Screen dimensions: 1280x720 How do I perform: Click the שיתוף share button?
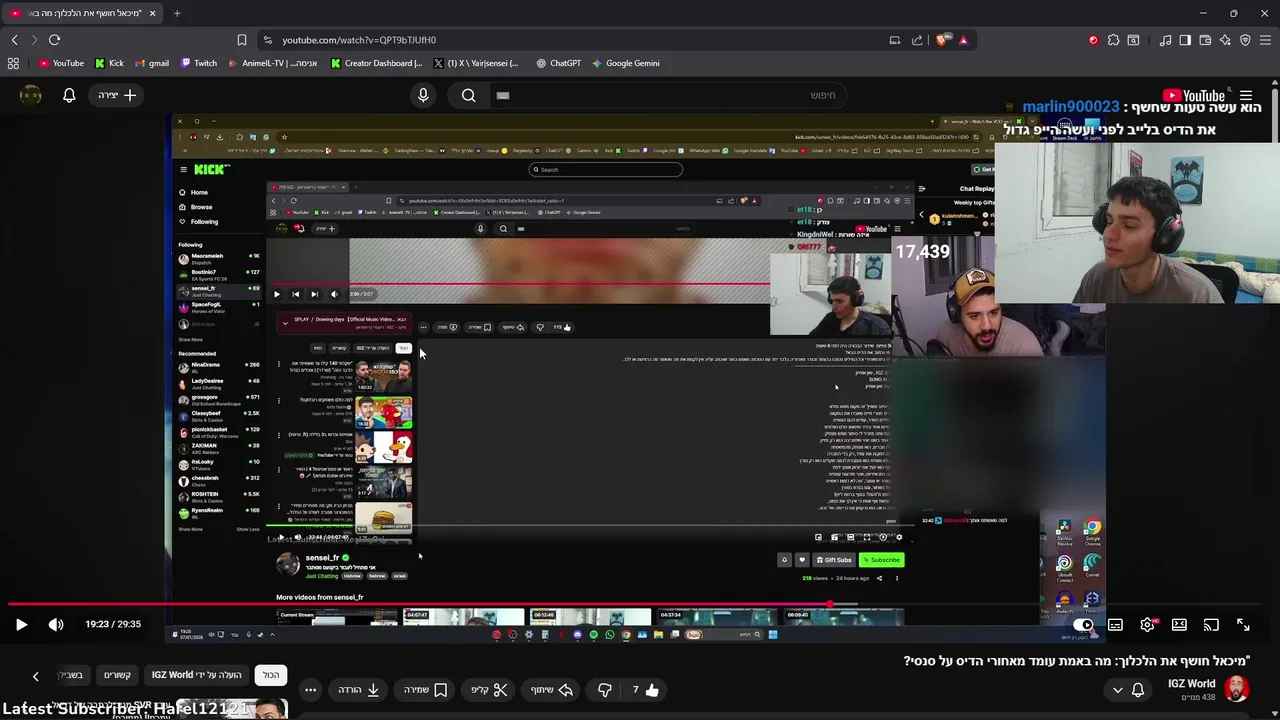click(x=551, y=690)
